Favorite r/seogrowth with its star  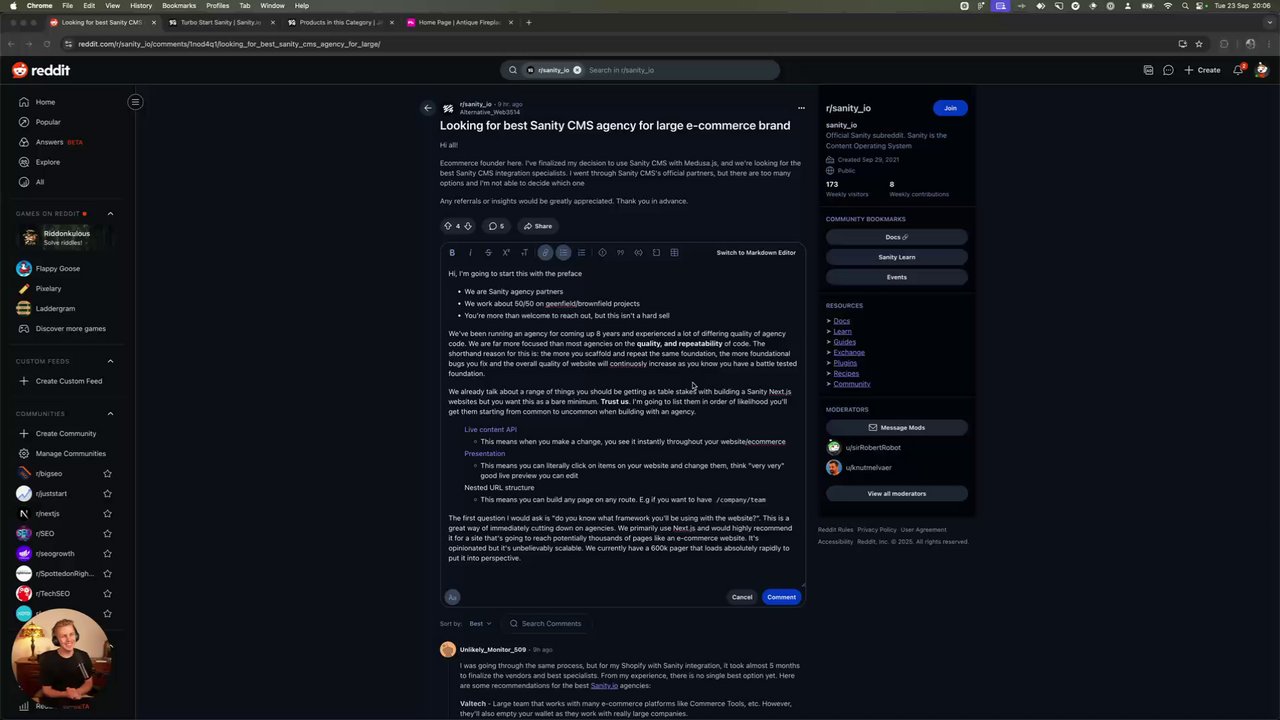107,554
